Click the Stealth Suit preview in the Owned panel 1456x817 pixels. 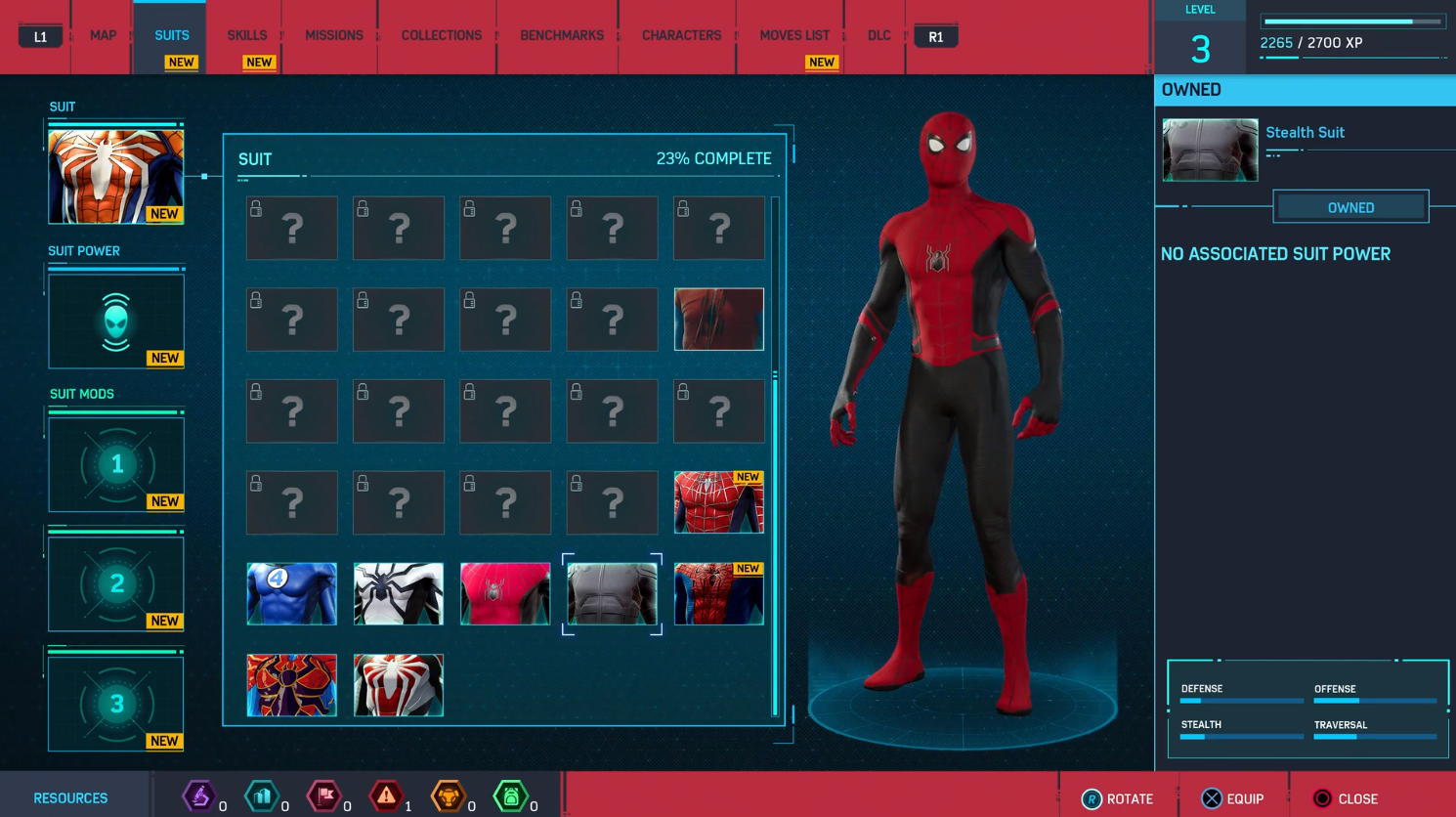pyautogui.click(x=1210, y=150)
